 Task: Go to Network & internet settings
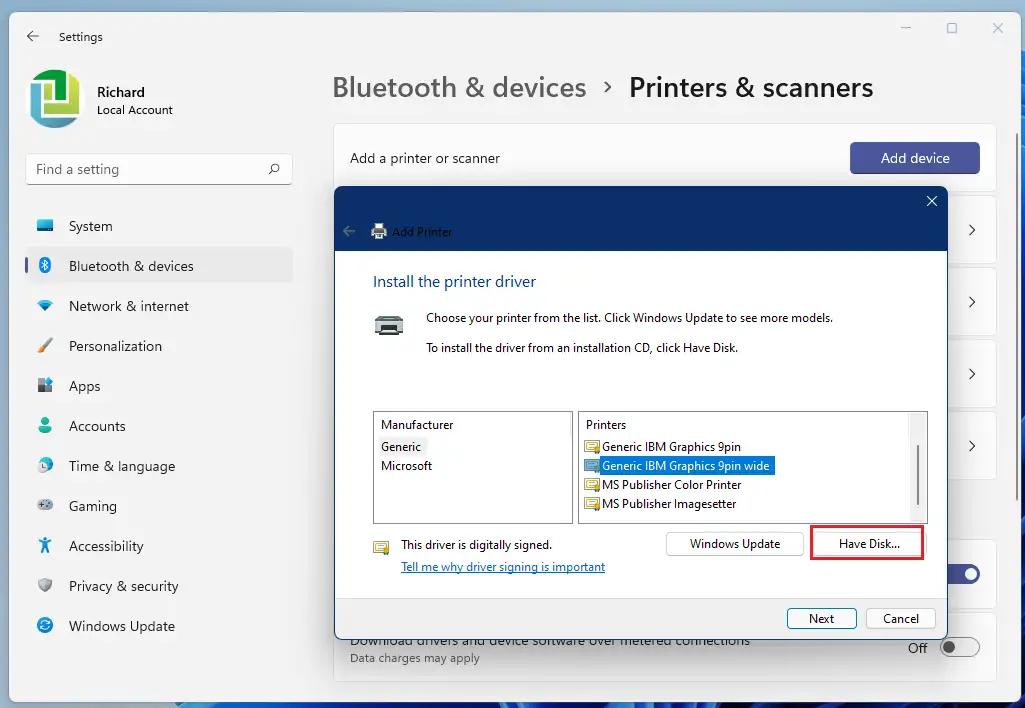(159, 306)
